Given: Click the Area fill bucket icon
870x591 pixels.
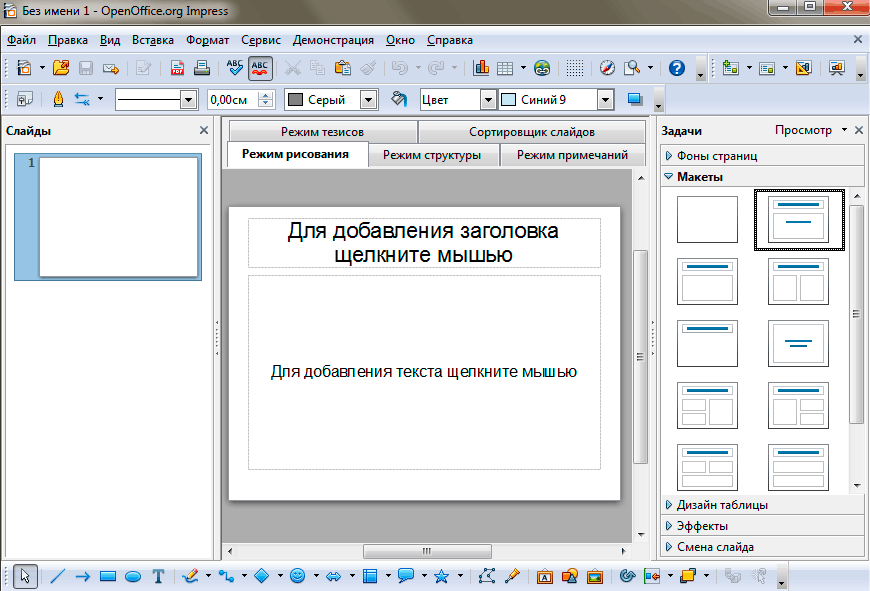Looking at the screenshot, I should pos(398,99).
